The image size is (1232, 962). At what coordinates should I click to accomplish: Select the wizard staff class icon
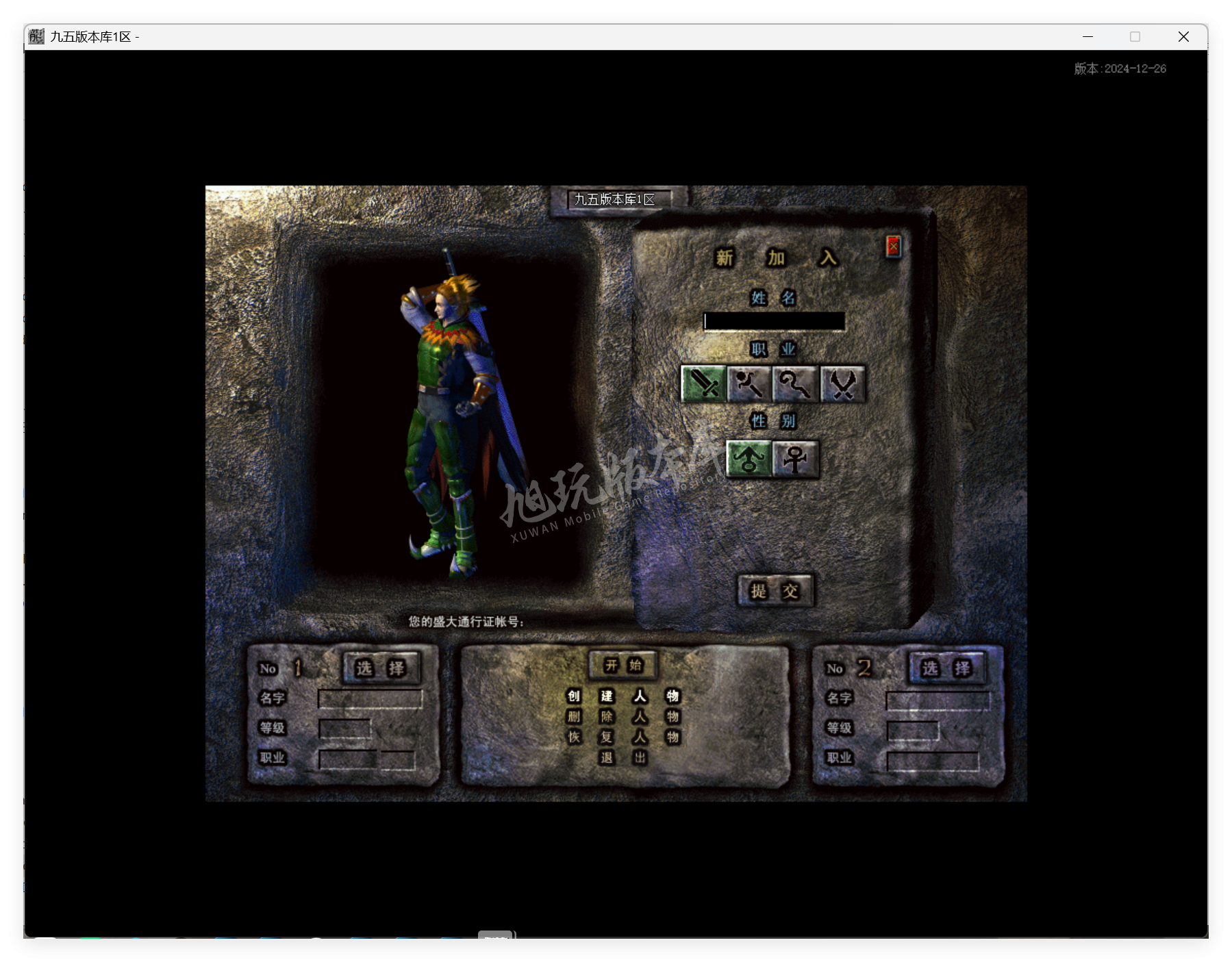tap(749, 383)
